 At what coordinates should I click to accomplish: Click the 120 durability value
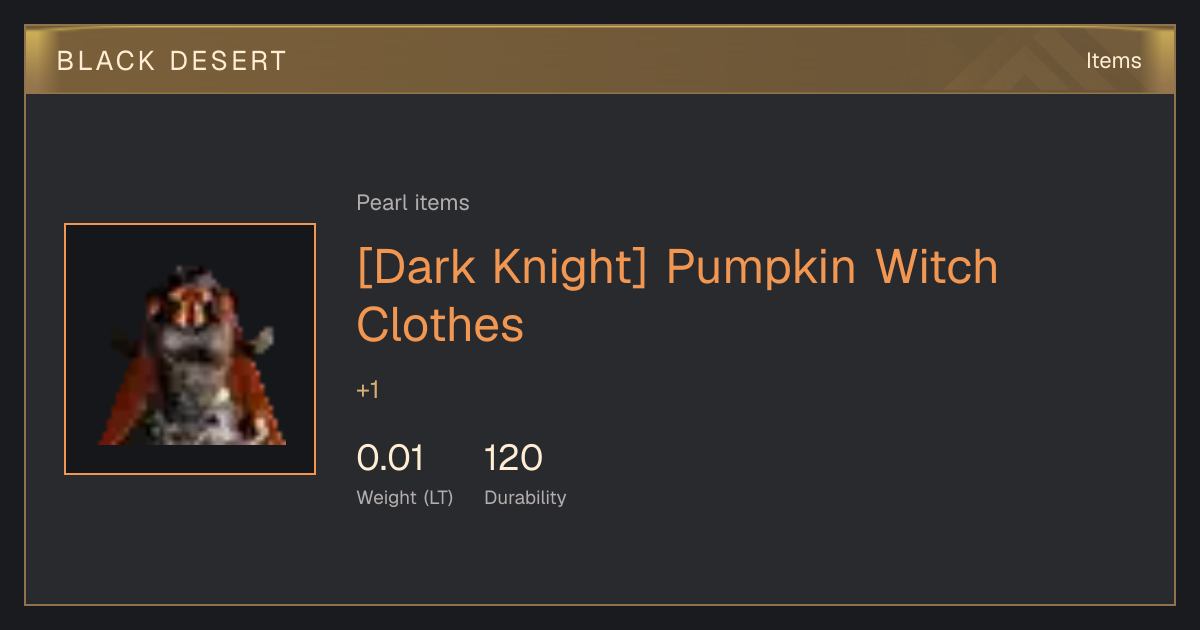(x=513, y=458)
